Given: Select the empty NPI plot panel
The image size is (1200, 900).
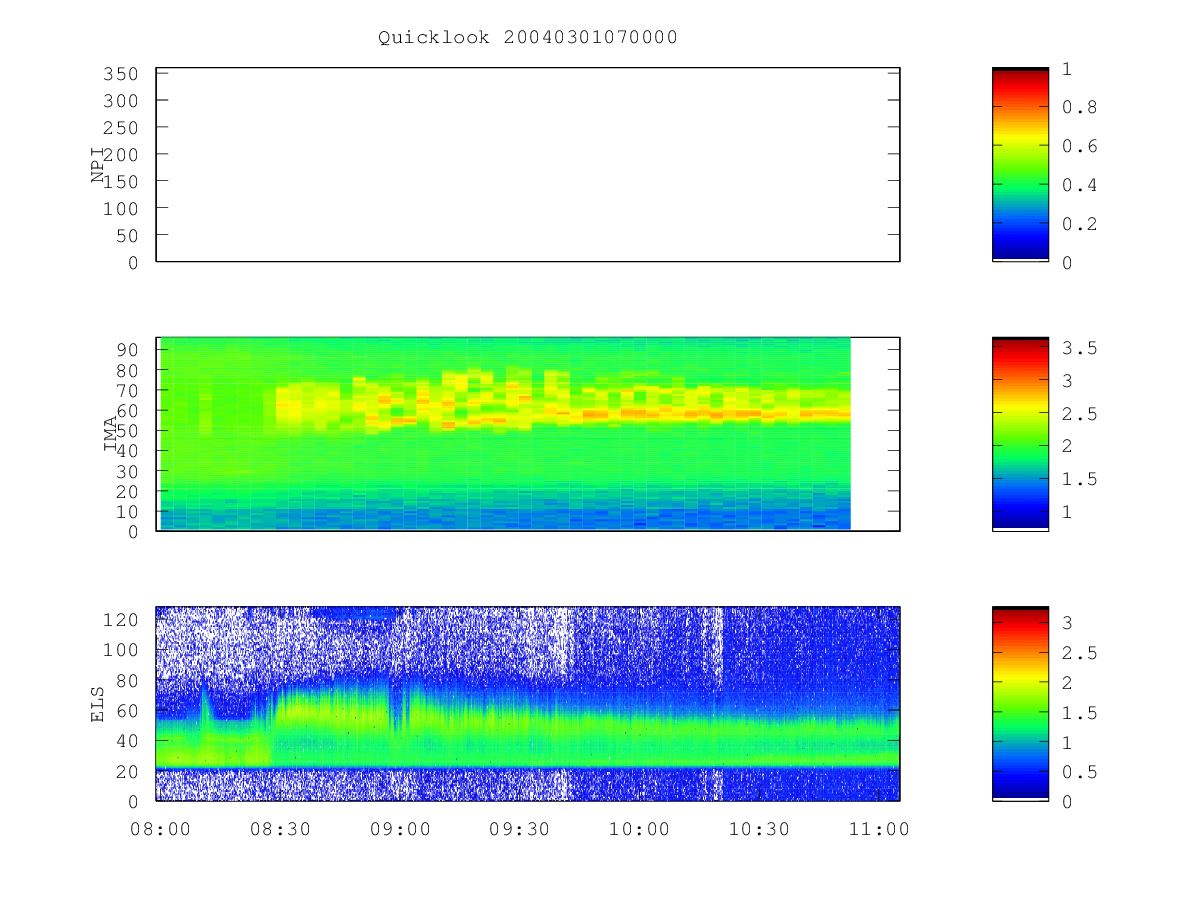Looking at the screenshot, I should click(528, 165).
